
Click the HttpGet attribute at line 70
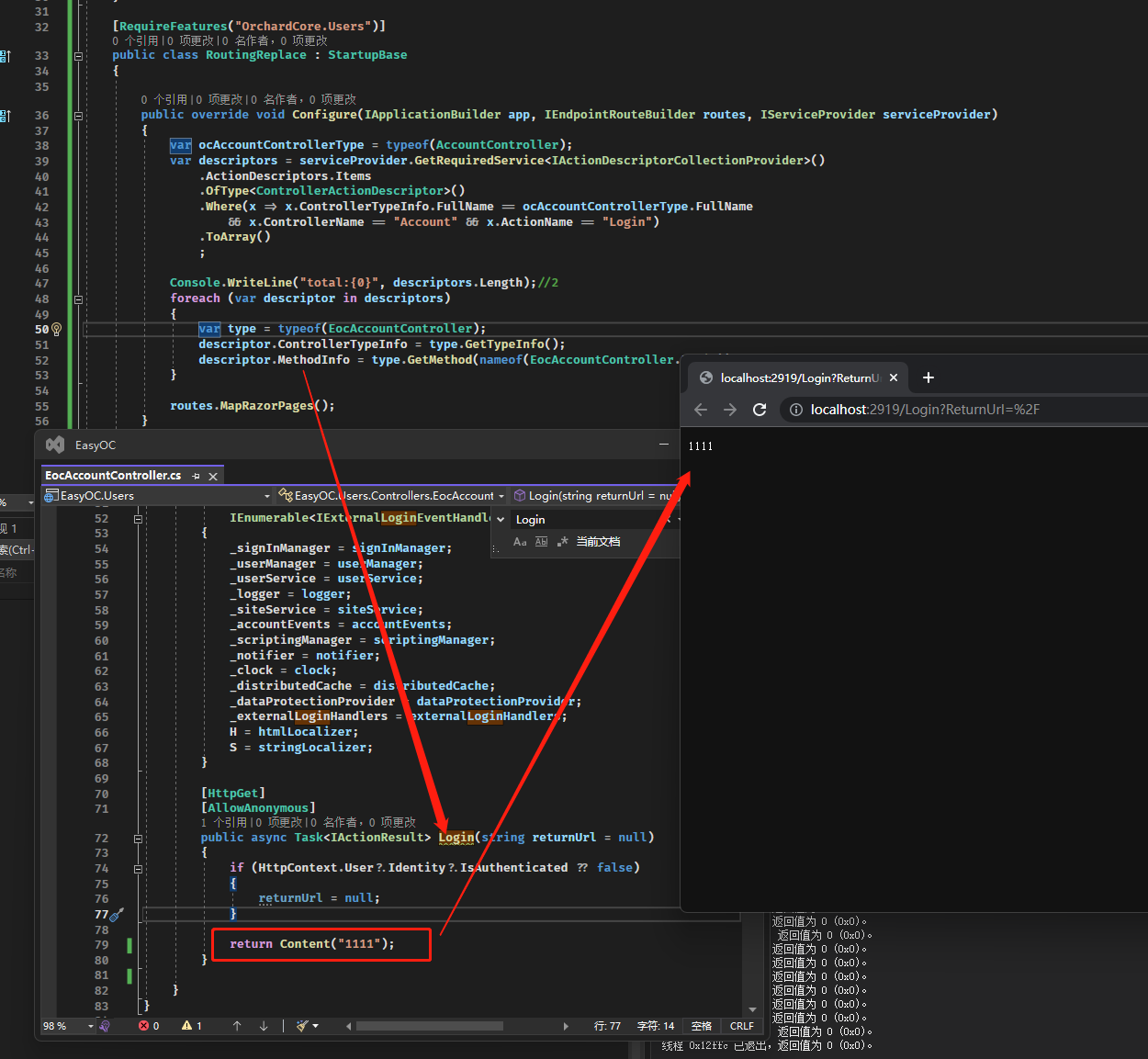tap(233, 793)
